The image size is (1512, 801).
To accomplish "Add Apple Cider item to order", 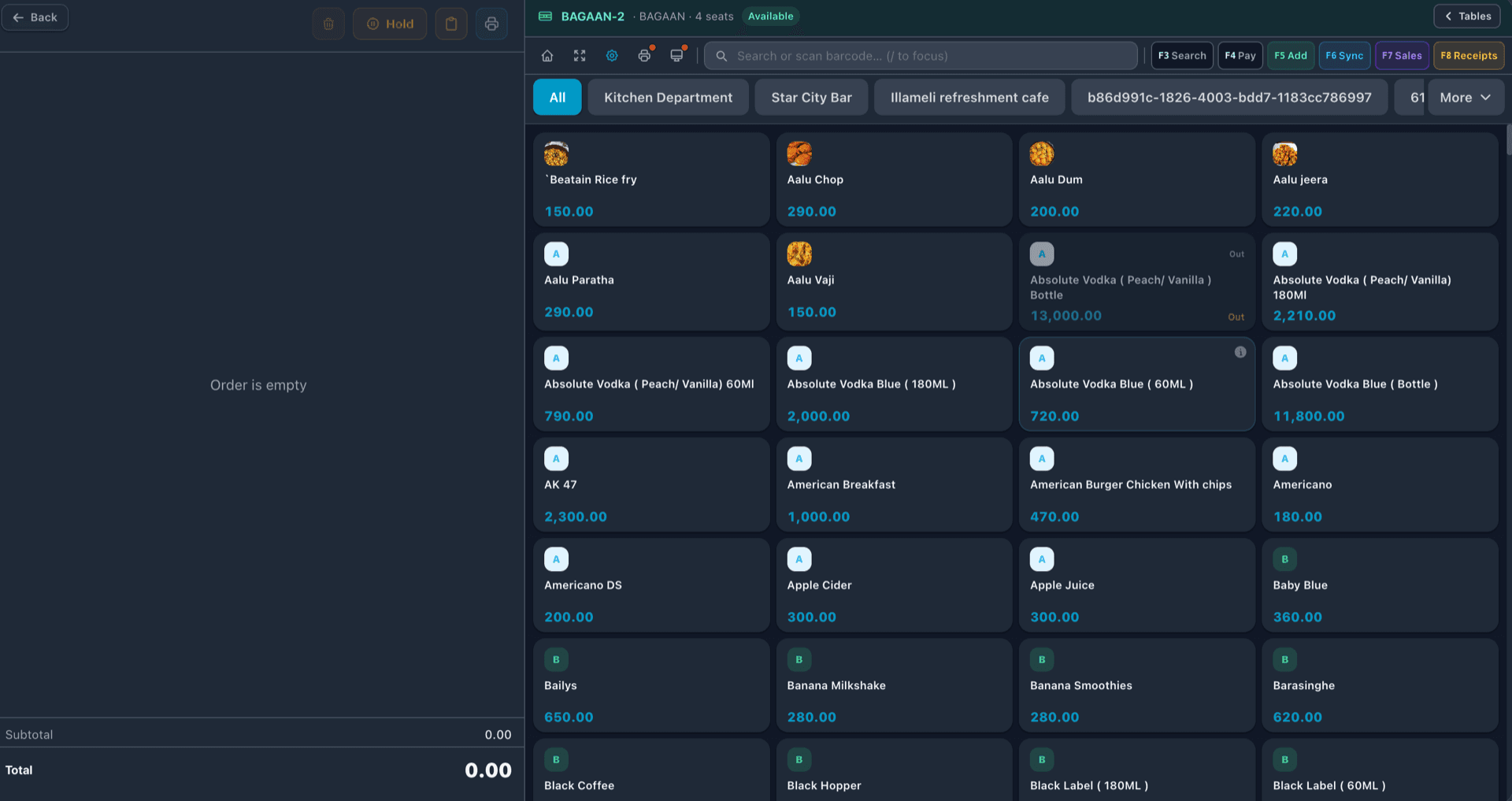I will (x=894, y=585).
